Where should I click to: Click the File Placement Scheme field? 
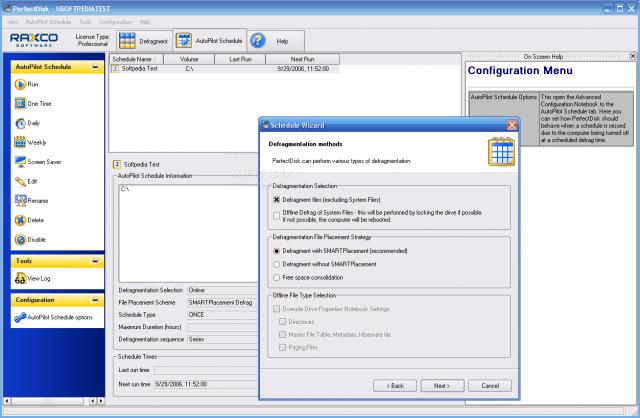(223, 302)
